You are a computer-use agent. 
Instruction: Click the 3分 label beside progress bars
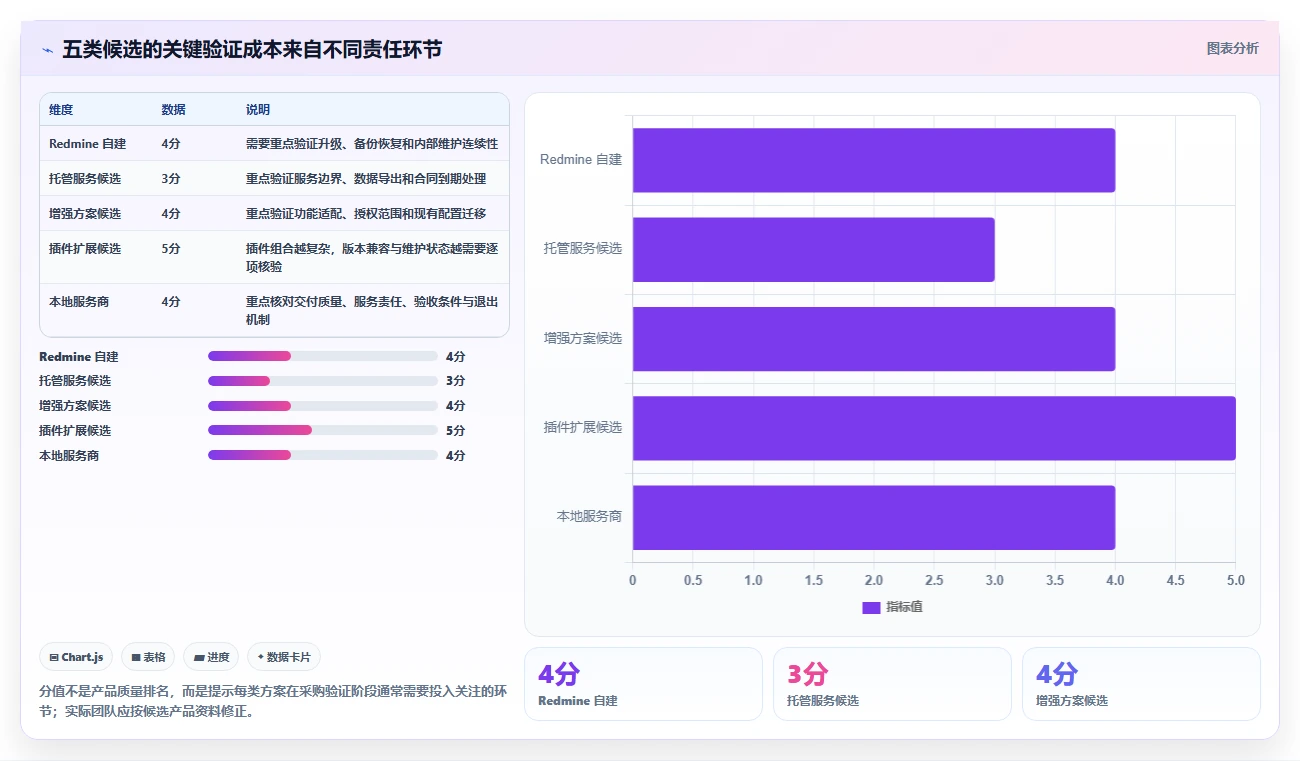pyautogui.click(x=455, y=381)
